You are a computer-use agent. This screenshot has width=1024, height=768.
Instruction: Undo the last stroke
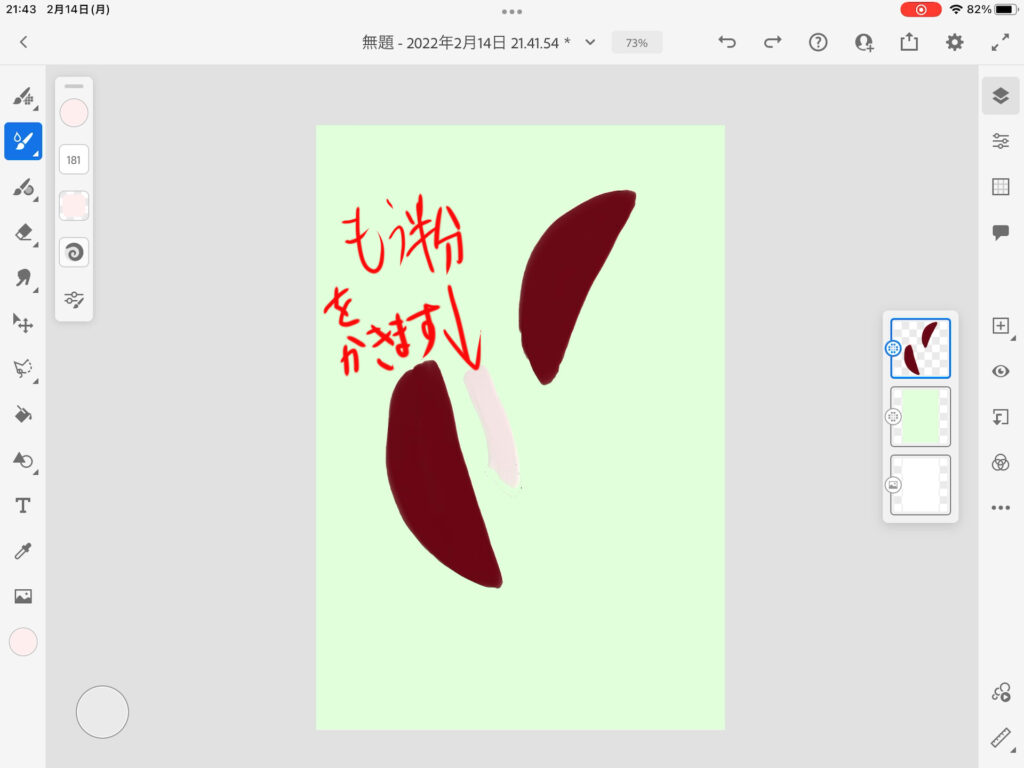[727, 42]
